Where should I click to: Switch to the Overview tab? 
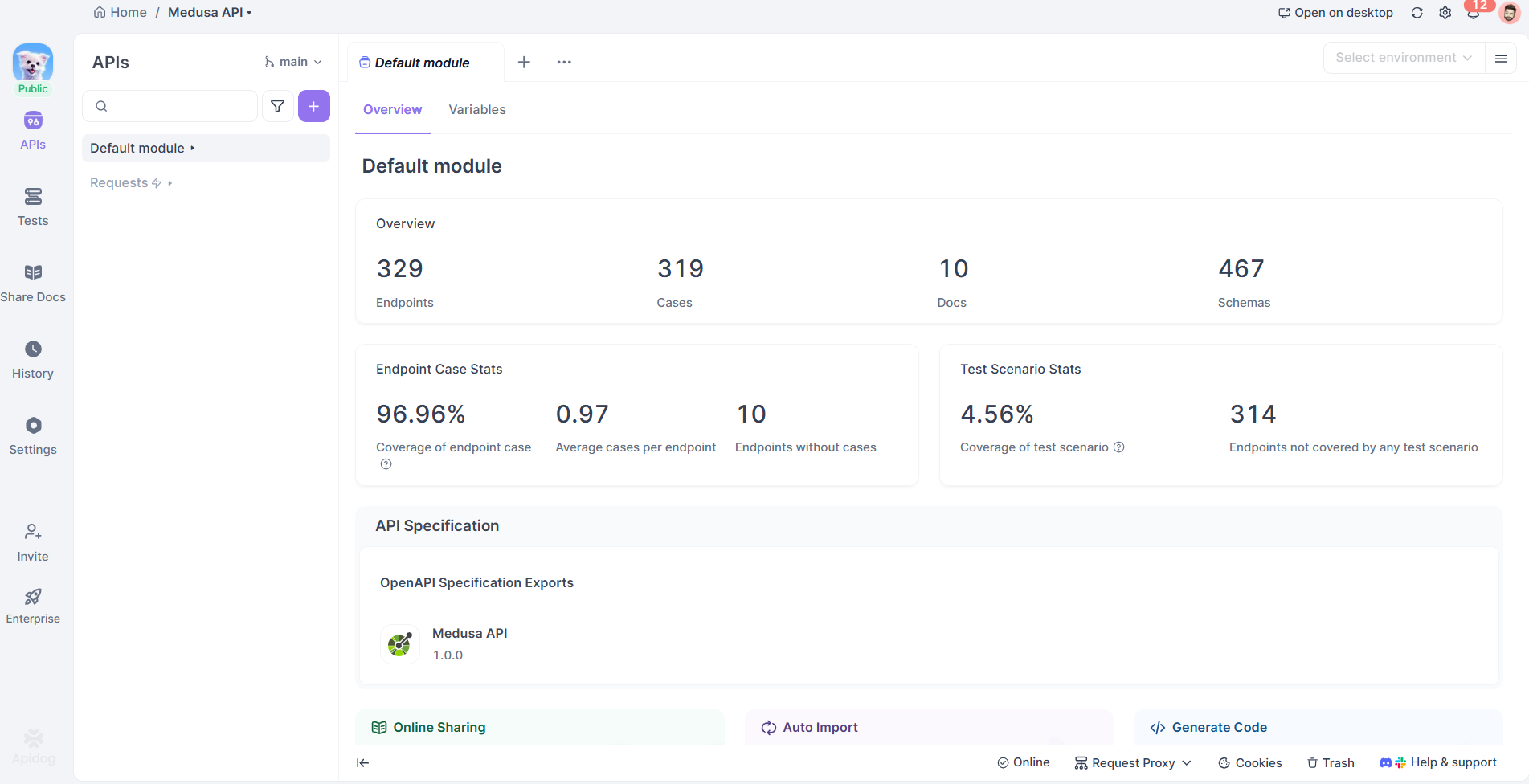392,110
